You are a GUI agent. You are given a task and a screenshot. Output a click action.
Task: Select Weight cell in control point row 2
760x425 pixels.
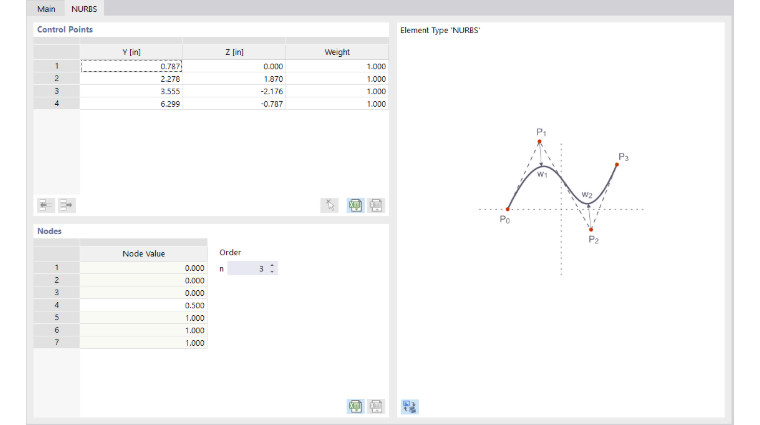337,79
